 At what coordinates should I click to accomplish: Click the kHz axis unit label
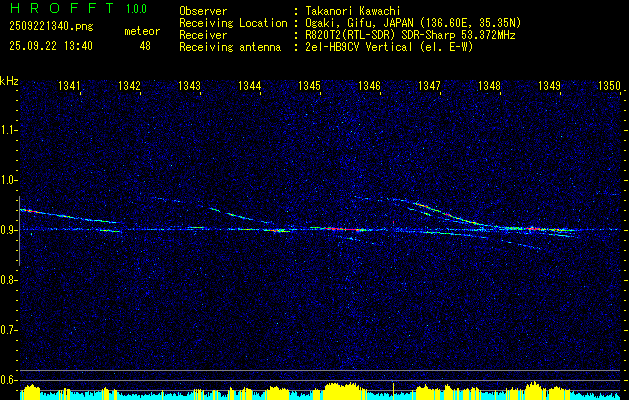pos(9,81)
